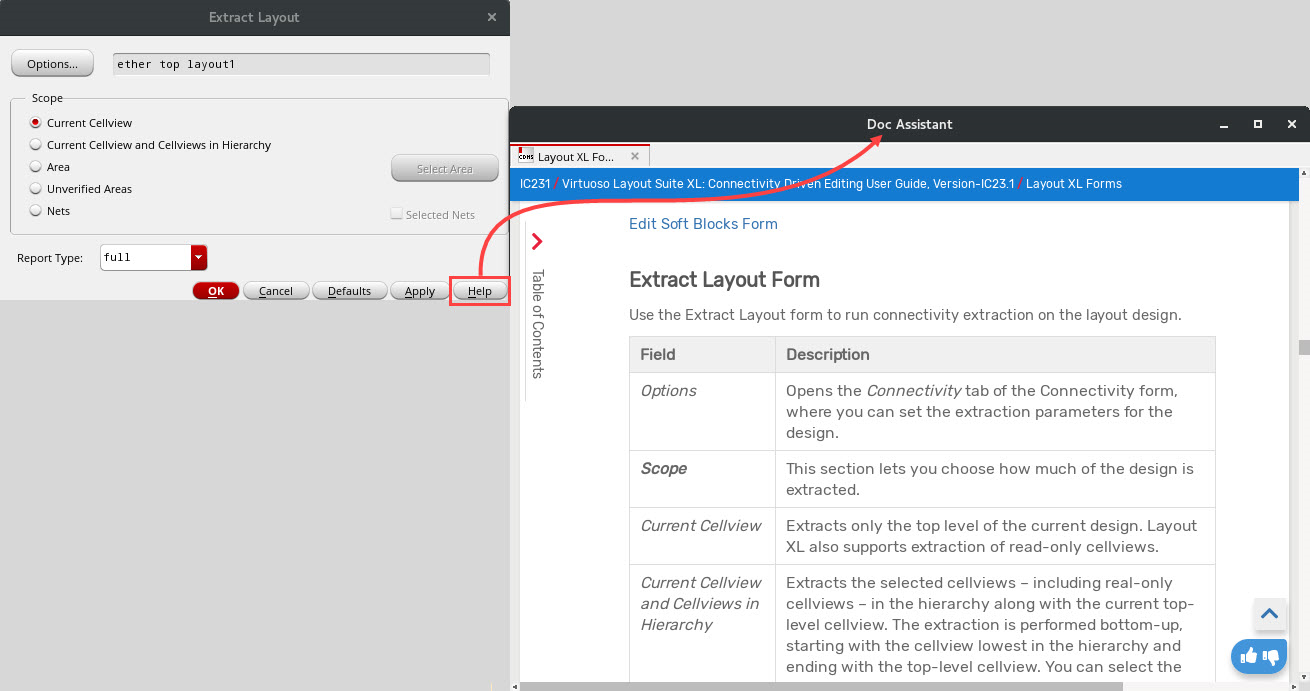Choose the Unverified Areas scope
The width and height of the screenshot is (1310, 691).
click(81, 189)
